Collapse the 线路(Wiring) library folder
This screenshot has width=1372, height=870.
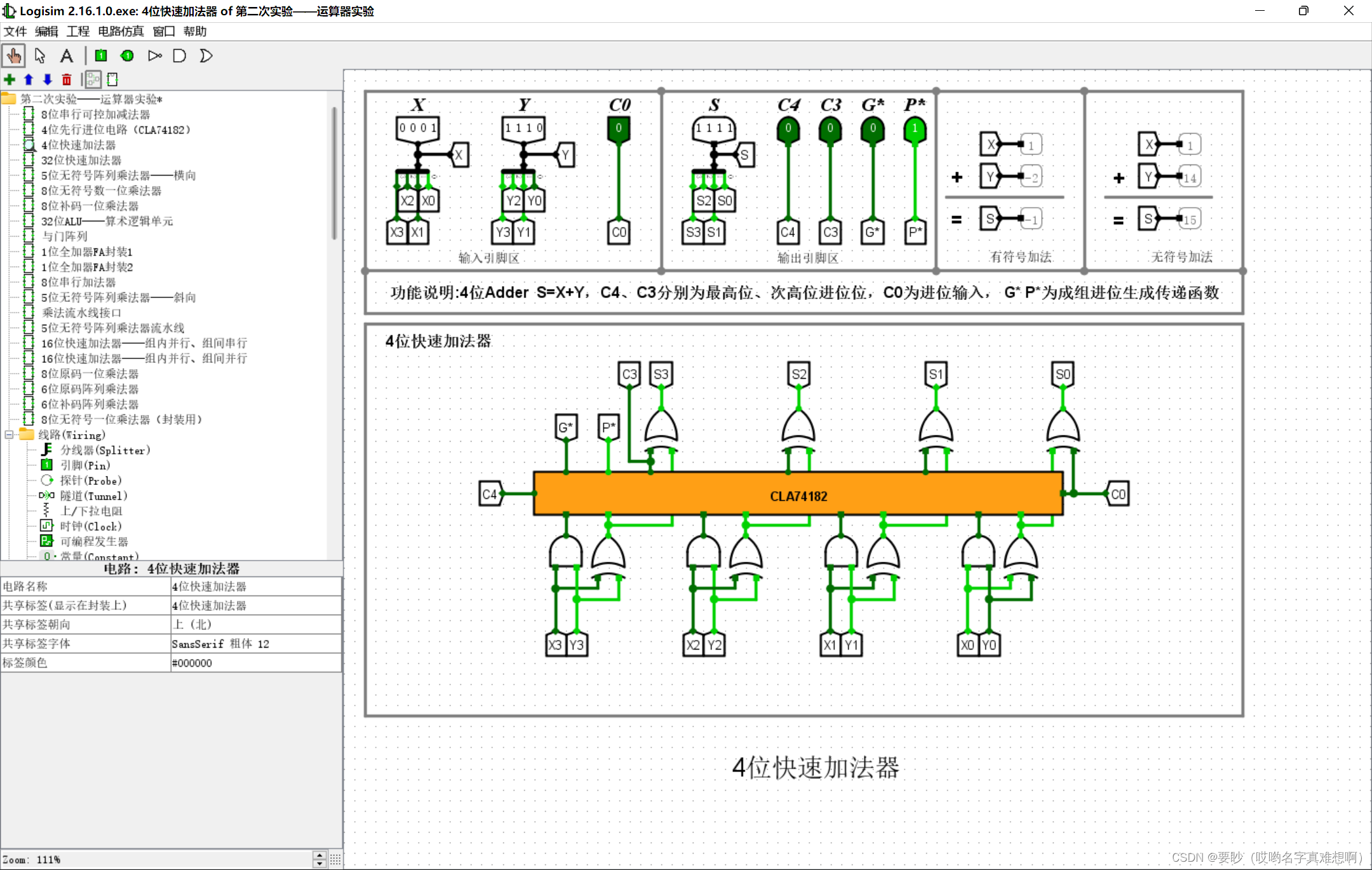tap(9, 435)
